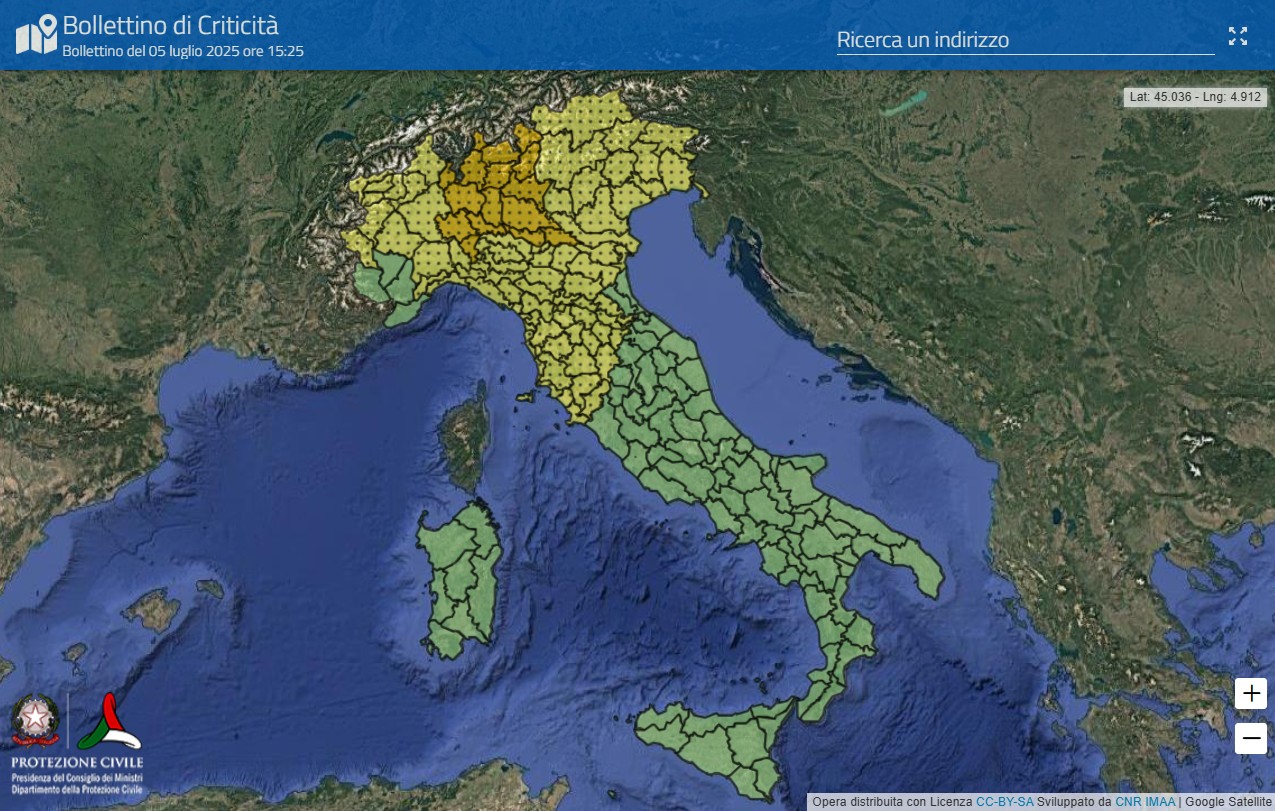Open the CC-BY-SA license link
This screenshot has width=1275, height=811.
coord(1005,802)
